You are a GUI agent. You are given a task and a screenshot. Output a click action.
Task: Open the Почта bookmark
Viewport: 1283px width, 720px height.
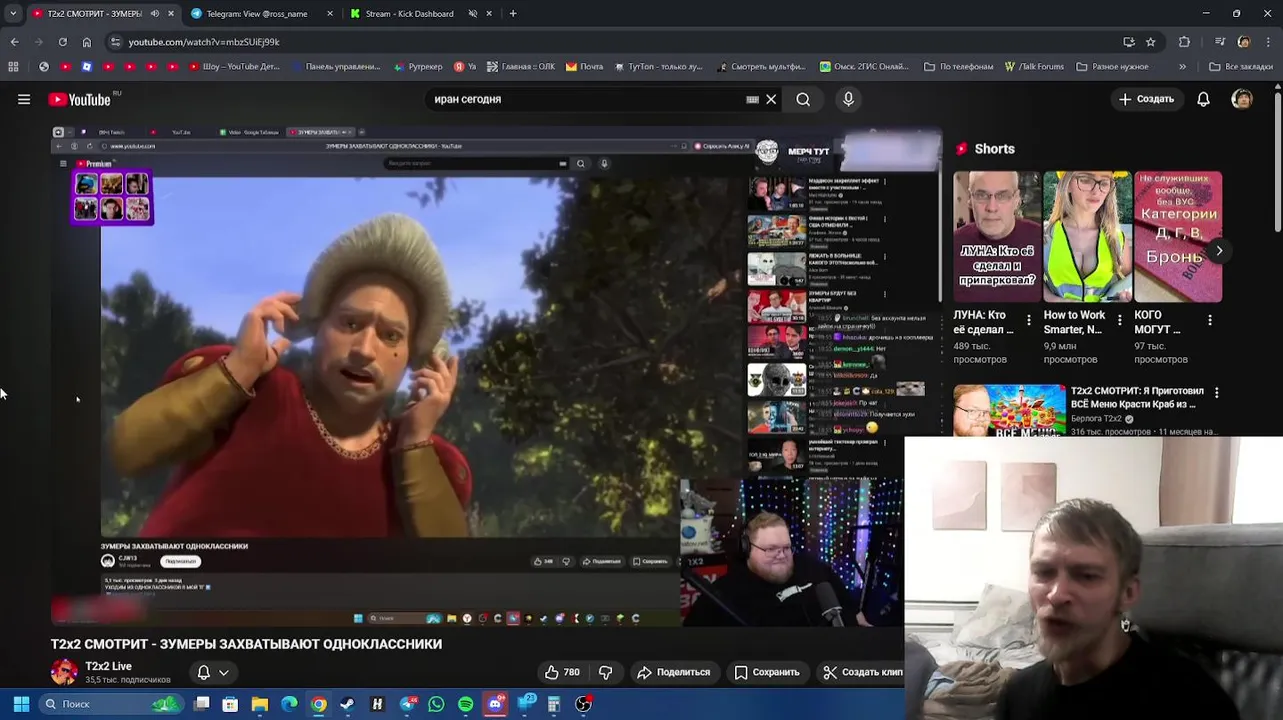pos(584,67)
